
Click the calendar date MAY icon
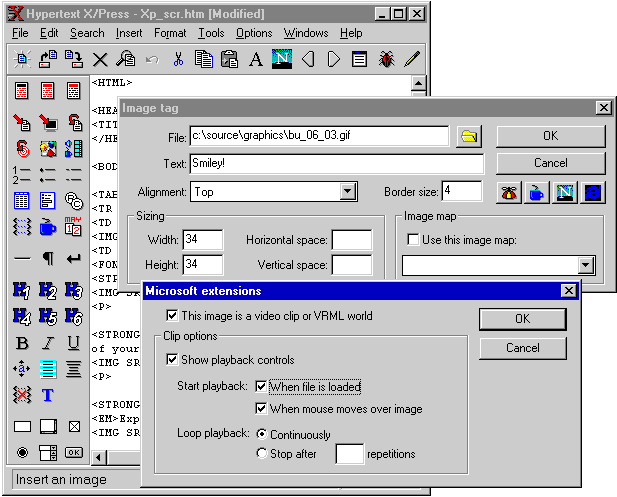point(74,226)
